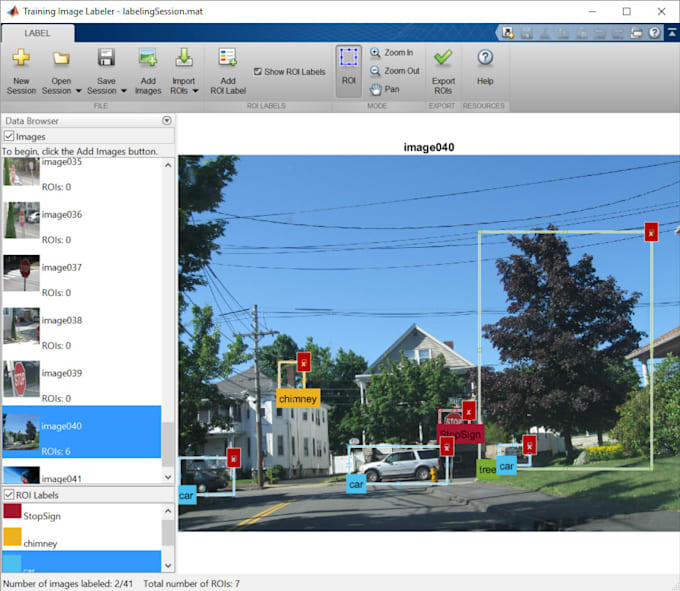Uncheck the Show ROI Labels checkbox
The height and width of the screenshot is (591, 680).
pyautogui.click(x=258, y=72)
